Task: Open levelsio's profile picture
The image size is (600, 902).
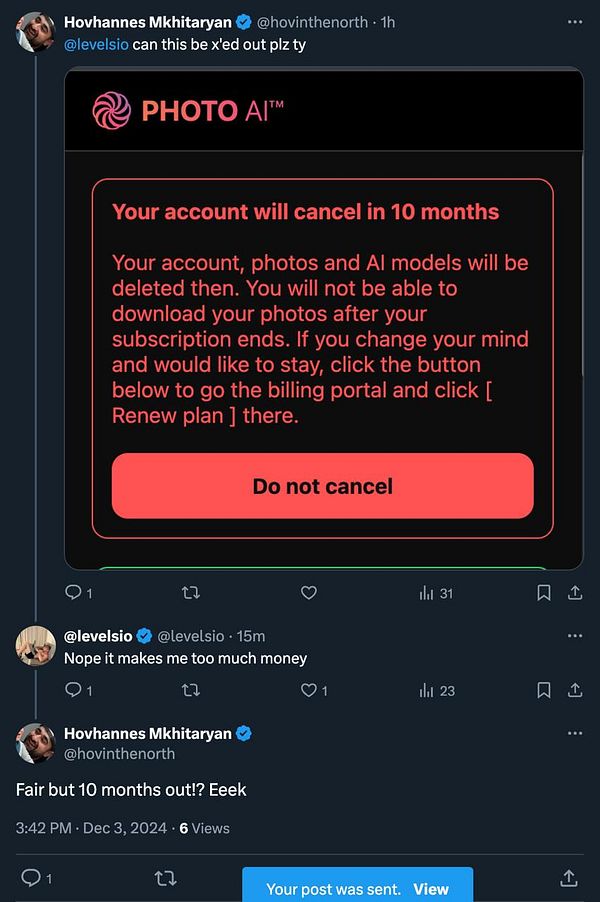Action: pyautogui.click(x=35, y=647)
